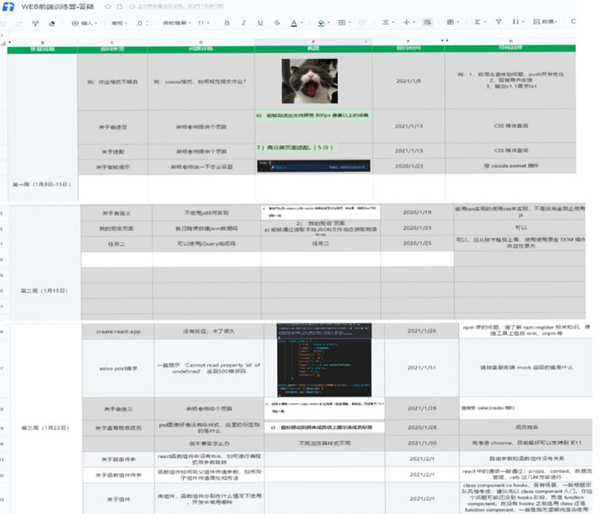
Task: Open the 插入 insert dropdown
Action: coord(87,21)
